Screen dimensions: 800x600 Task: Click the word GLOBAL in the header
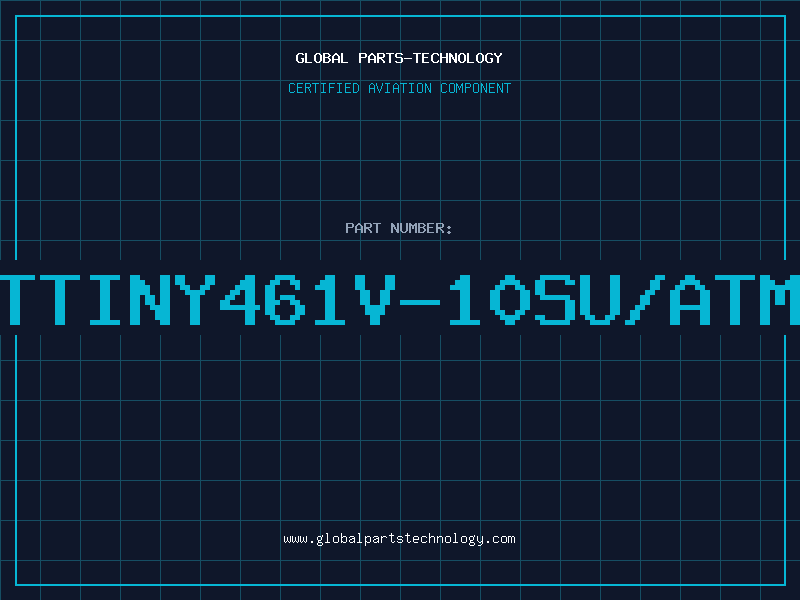click(x=322, y=58)
